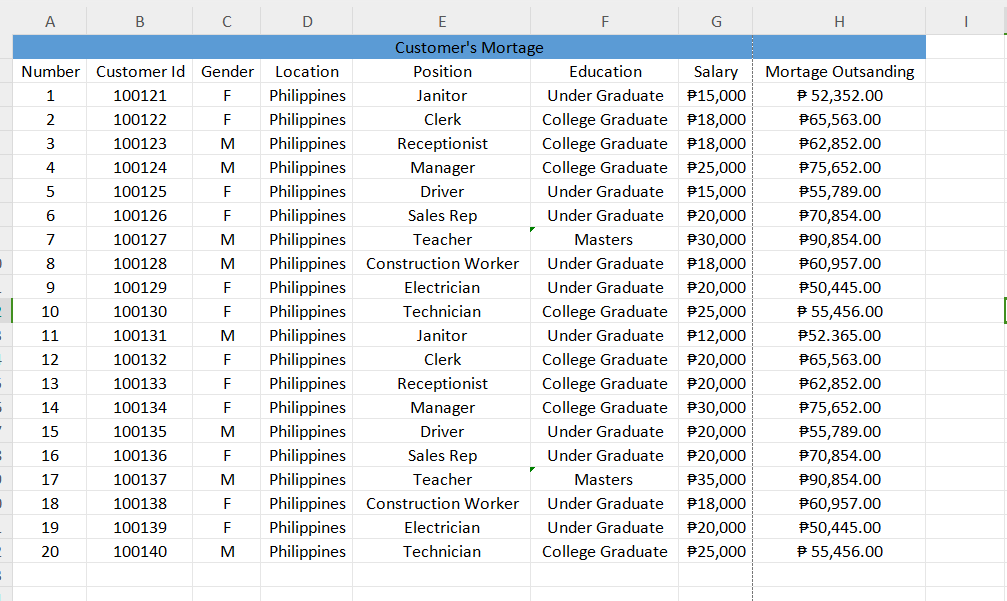Click gender F in row 12
Image resolution: width=1007 pixels, height=601 pixels.
coord(227,360)
